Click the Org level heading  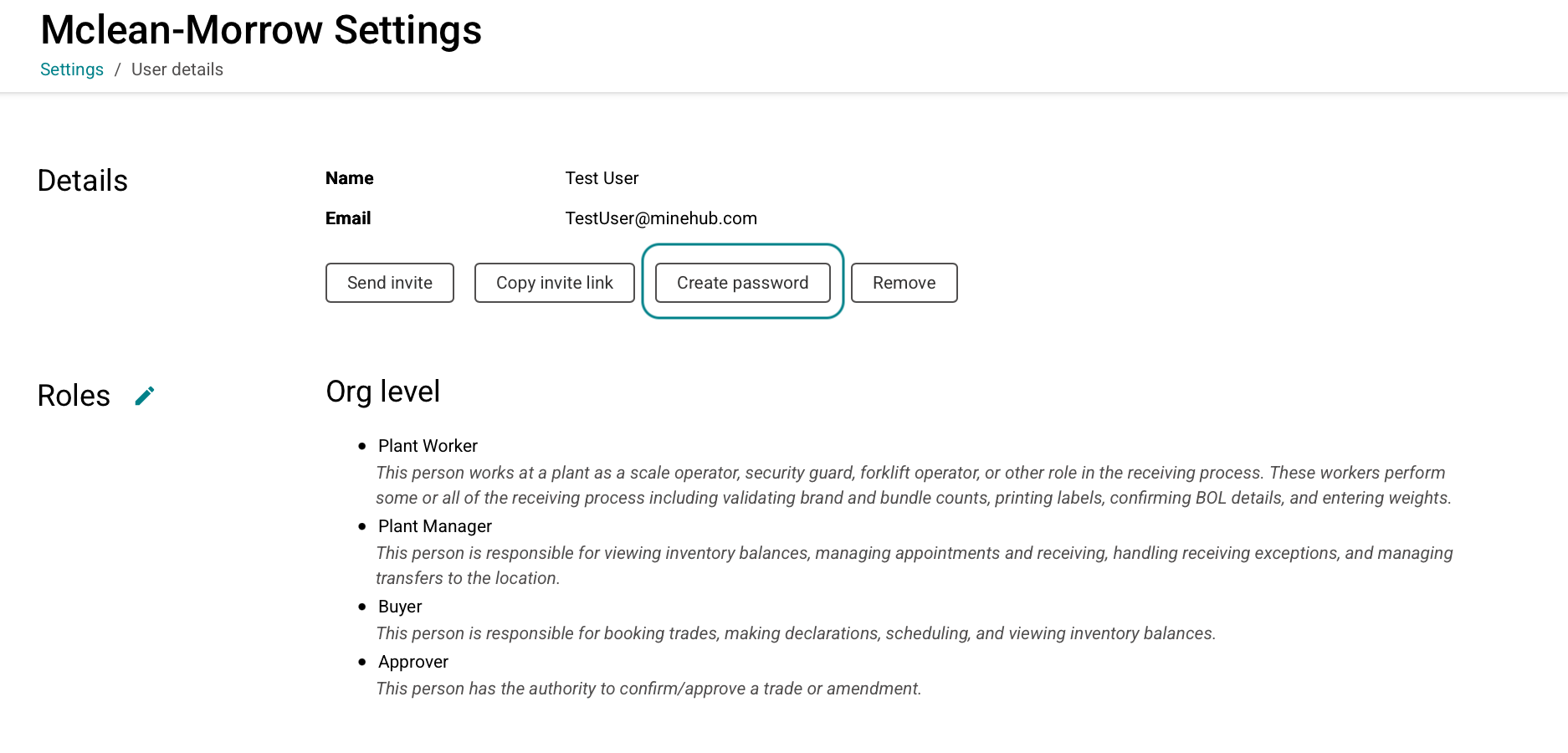coord(383,392)
